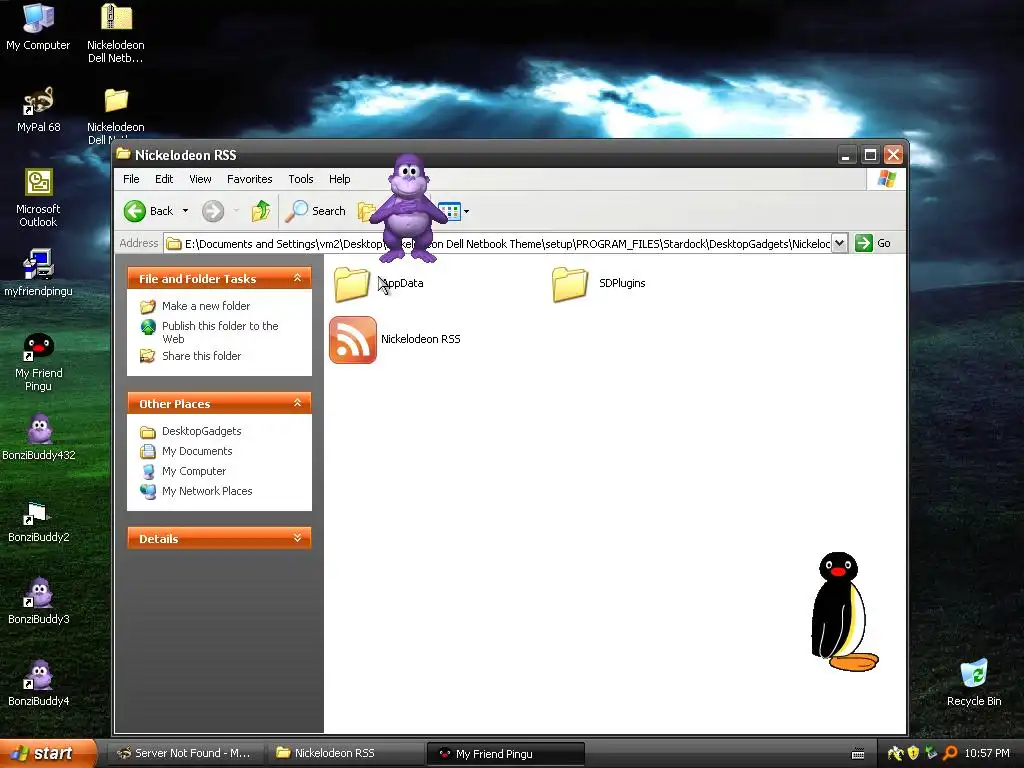Switch to Server Not Found taskbar window
The height and width of the screenshot is (768, 1024).
coord(185,754)
